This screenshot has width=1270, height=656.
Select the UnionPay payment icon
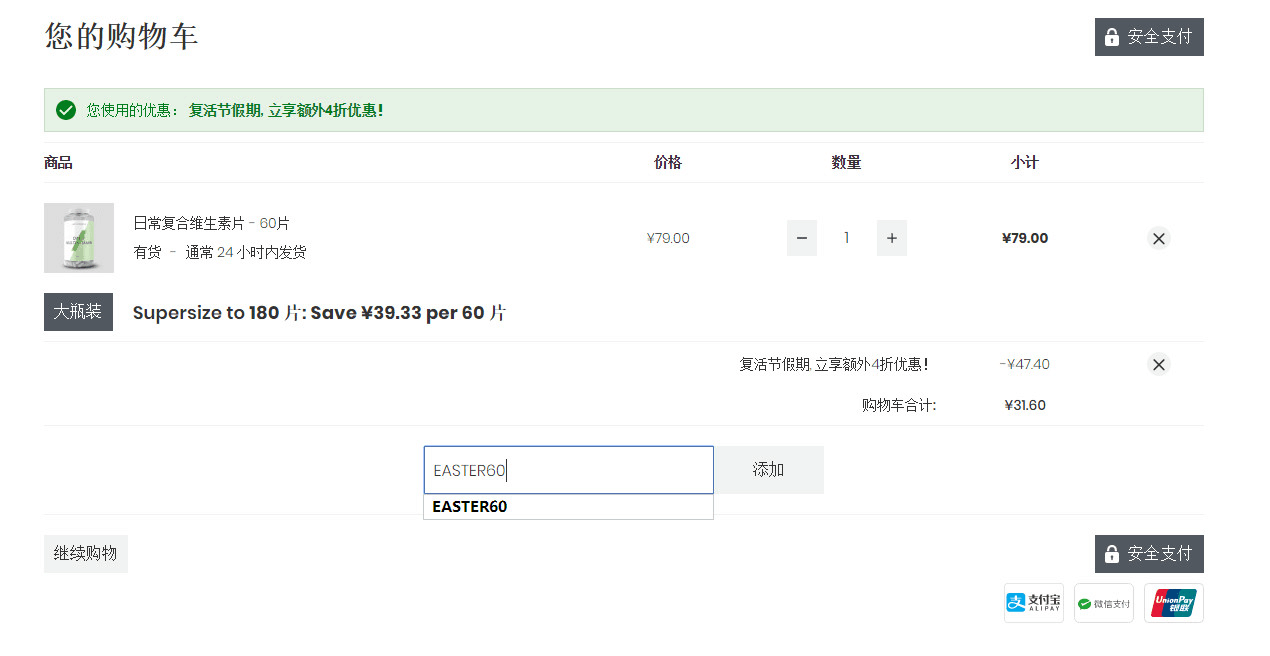1174,603
